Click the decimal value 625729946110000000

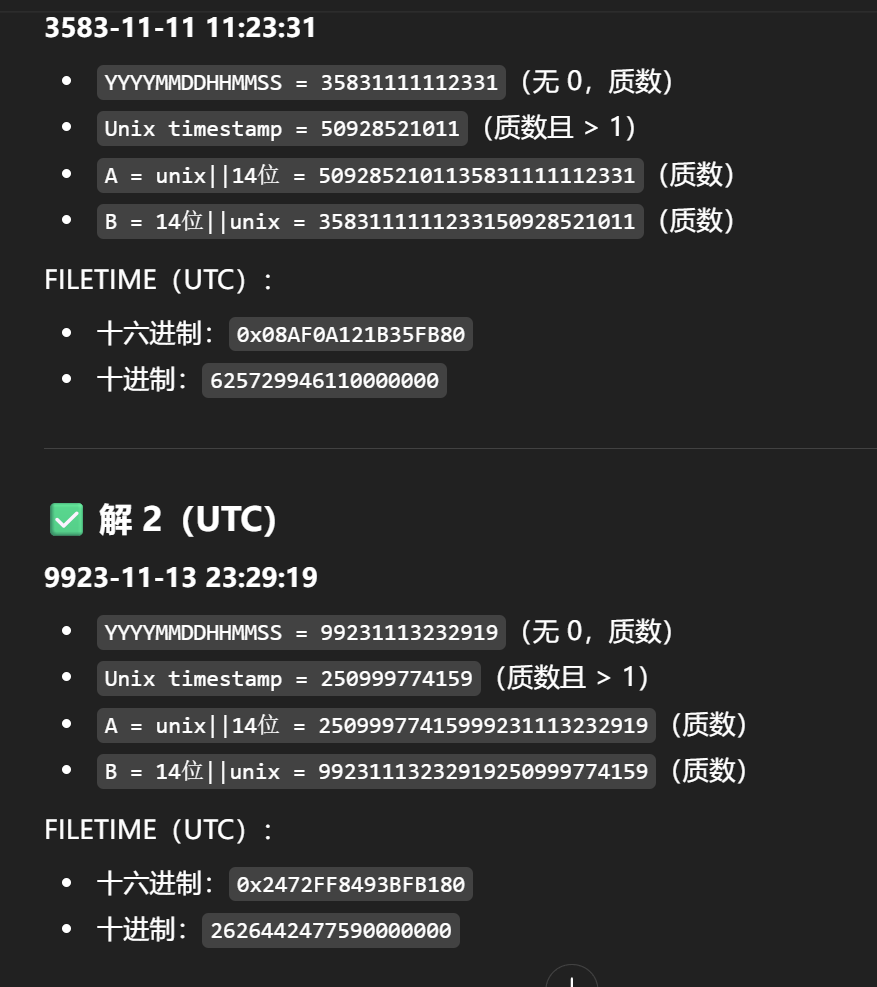tap(324, 380)
